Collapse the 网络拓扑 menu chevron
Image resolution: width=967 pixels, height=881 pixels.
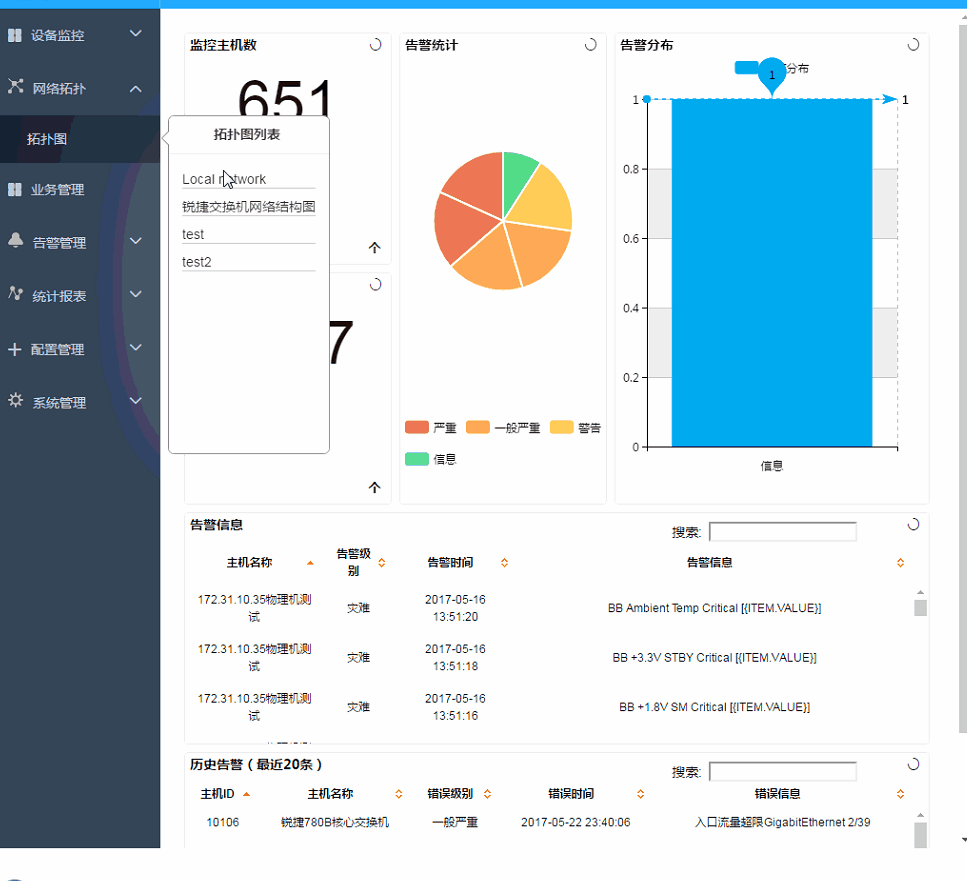(136, 89)
